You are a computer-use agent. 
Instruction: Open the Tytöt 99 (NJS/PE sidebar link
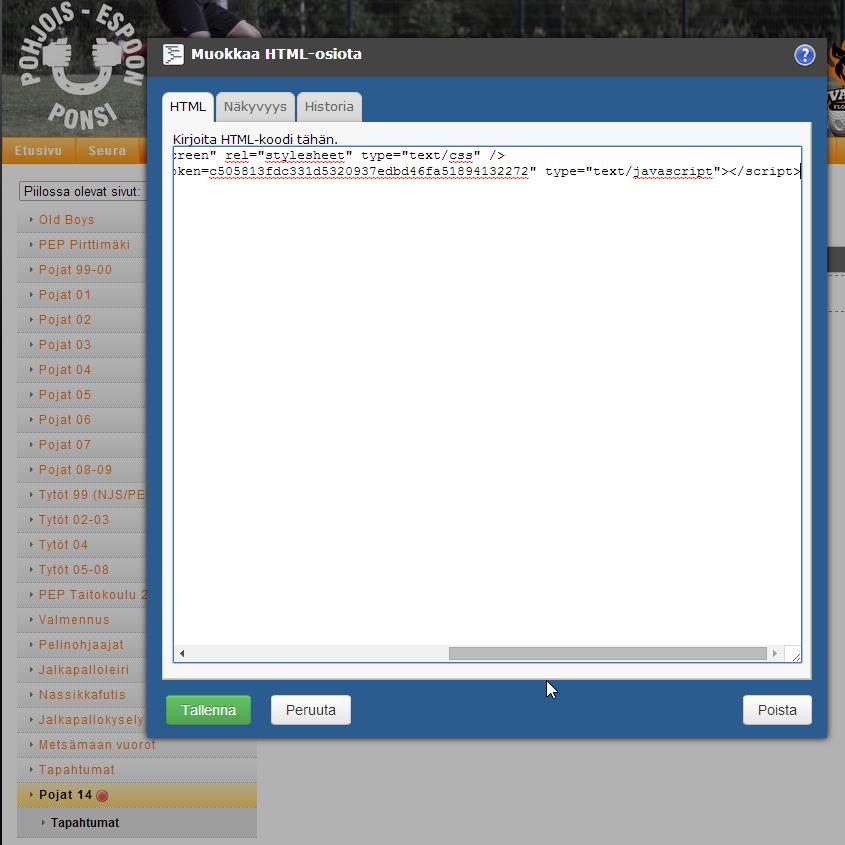click(x=92, y=495)
